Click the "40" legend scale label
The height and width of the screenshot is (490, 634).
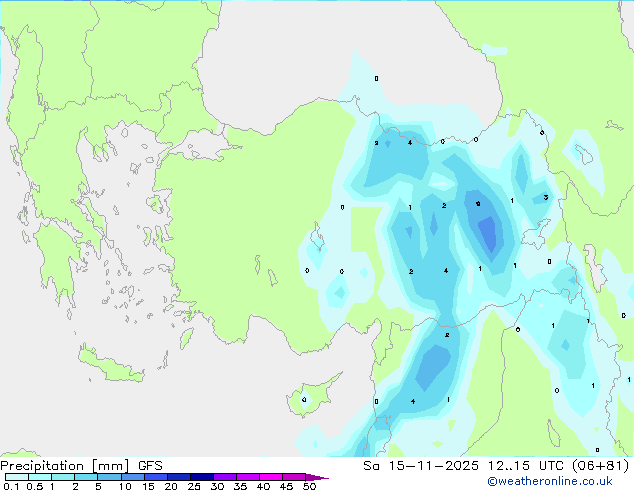[x=263, y=486]
